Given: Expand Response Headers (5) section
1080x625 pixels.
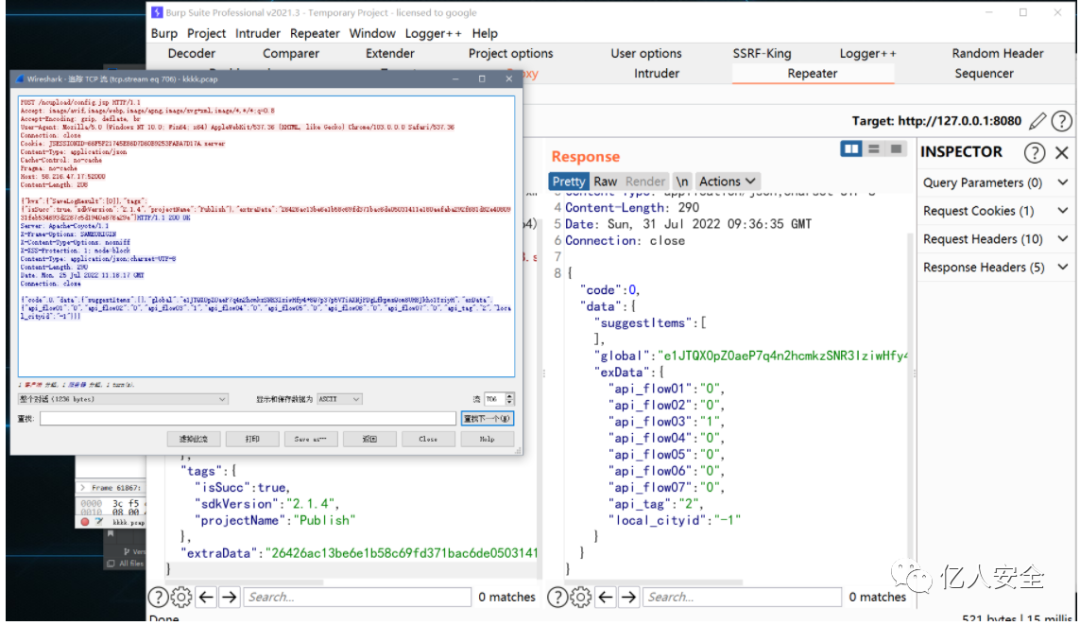Looking at the screenshot, I should pyautogui.click(x=995, y=267).
